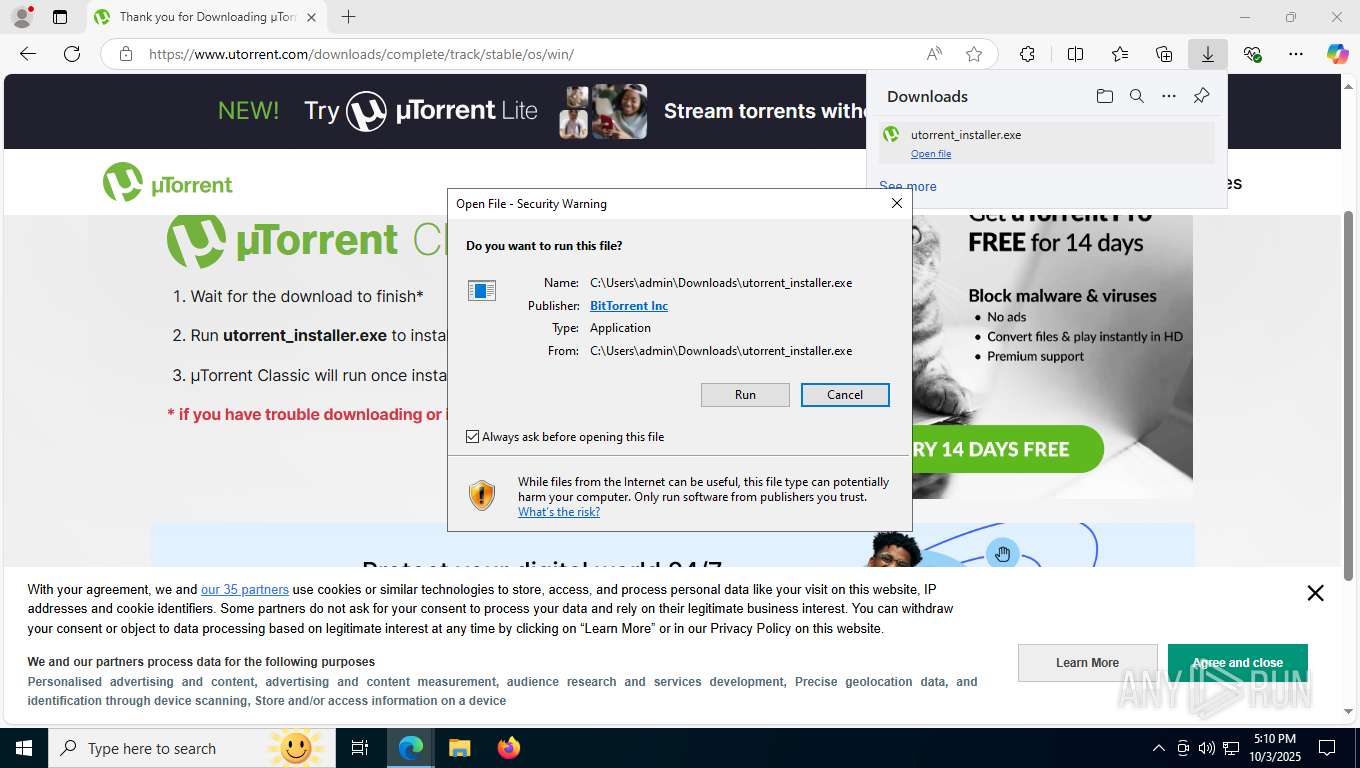Click the Edge profile avatar icon

21,17
